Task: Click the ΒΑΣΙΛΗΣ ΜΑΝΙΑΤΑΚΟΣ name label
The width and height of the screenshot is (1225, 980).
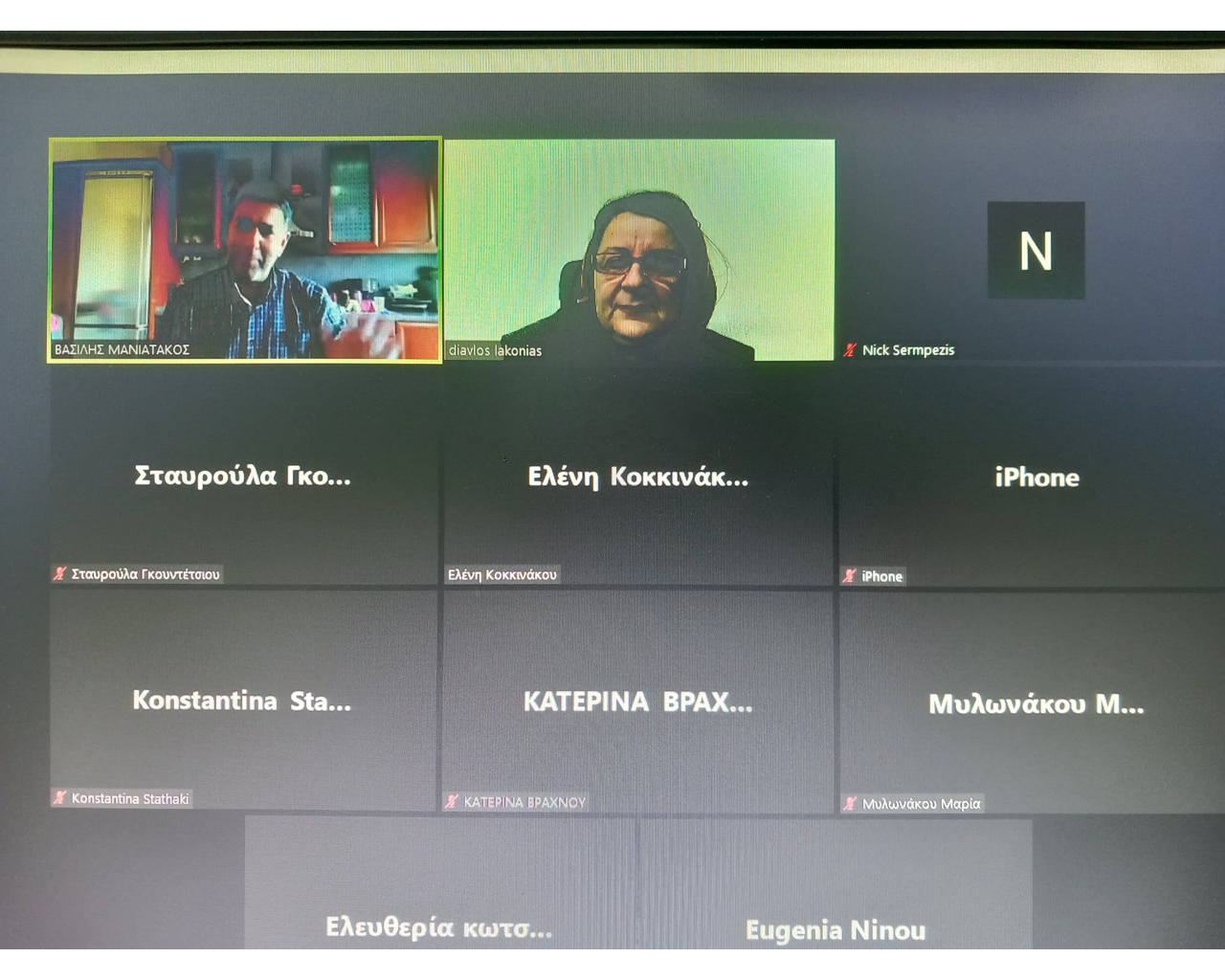Action: 122,350
